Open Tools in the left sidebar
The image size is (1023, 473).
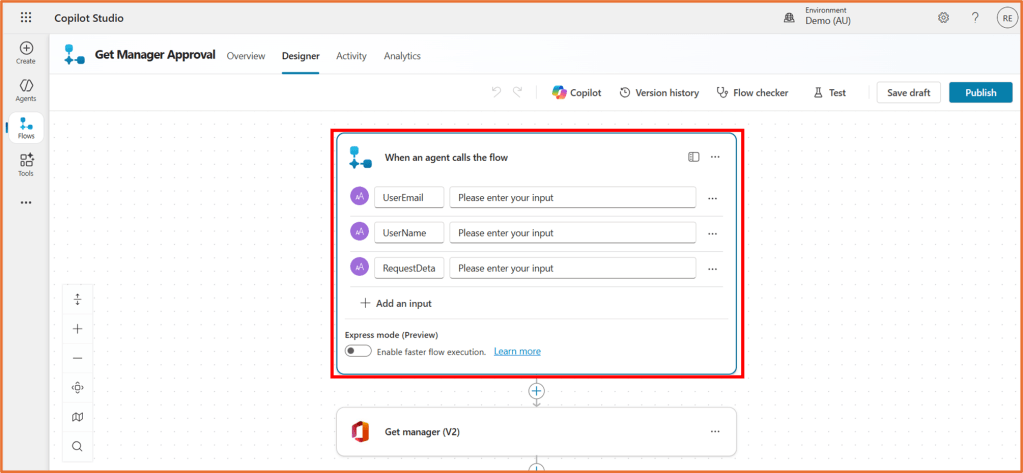click(x=26, y=165)
